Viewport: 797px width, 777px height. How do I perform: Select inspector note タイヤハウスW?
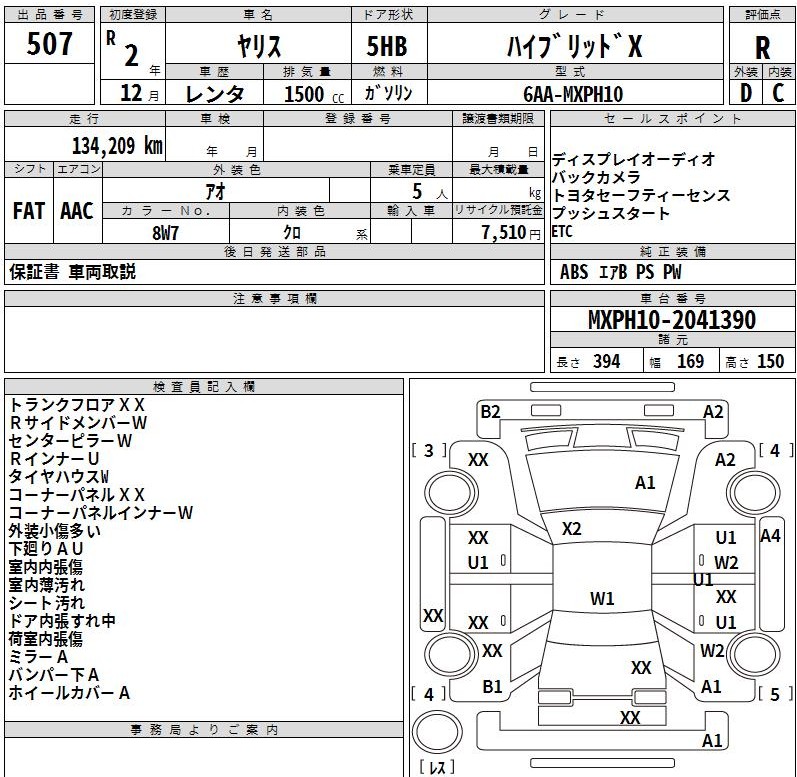tap(58, 477)
